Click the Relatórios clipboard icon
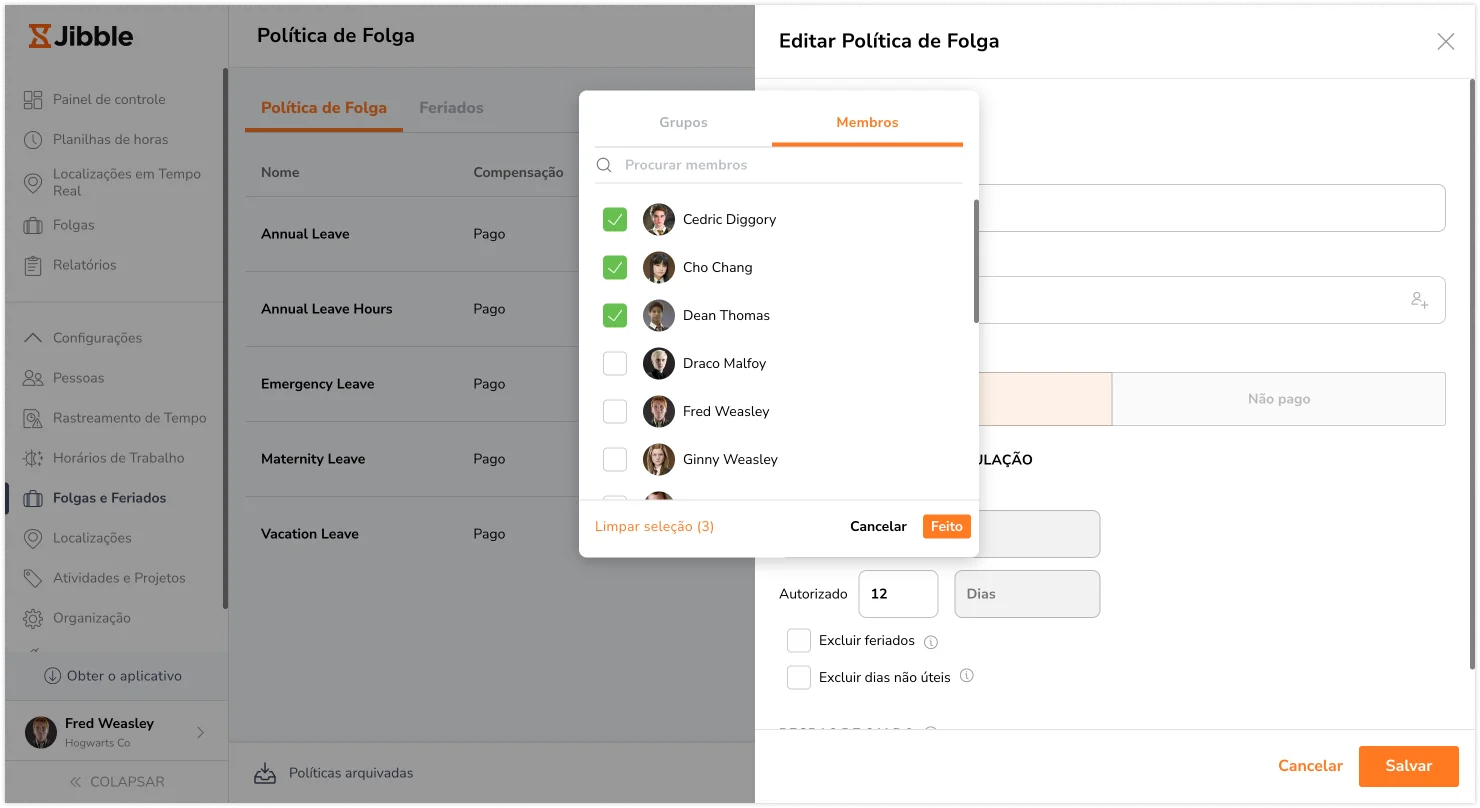This screenshot has width=1480, height=808. coord(33,265)
